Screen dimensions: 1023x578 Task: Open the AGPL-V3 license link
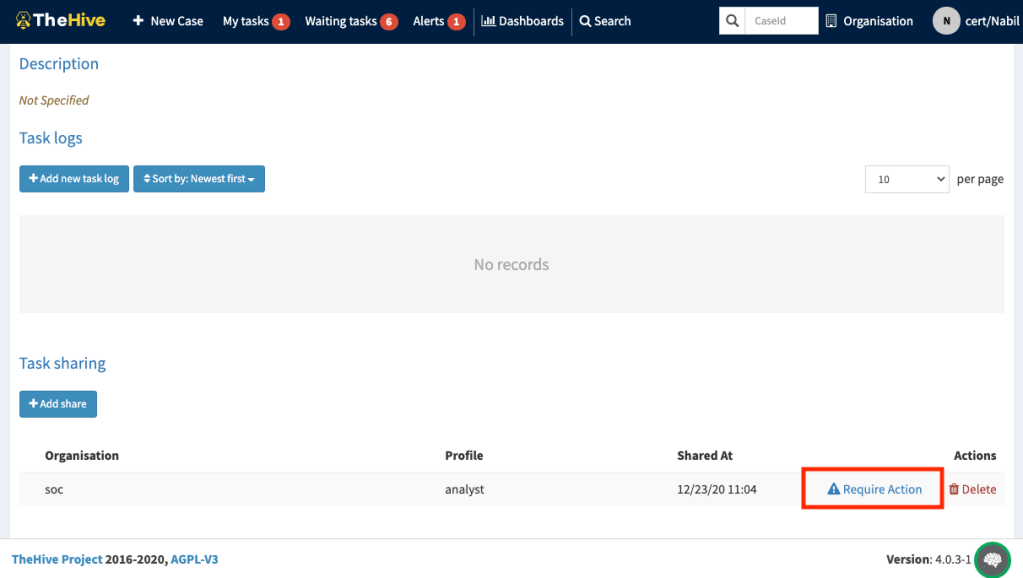(194, 559)
